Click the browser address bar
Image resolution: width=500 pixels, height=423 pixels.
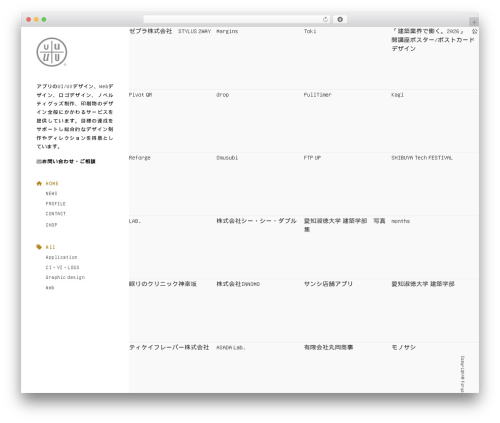click(237, 19)
